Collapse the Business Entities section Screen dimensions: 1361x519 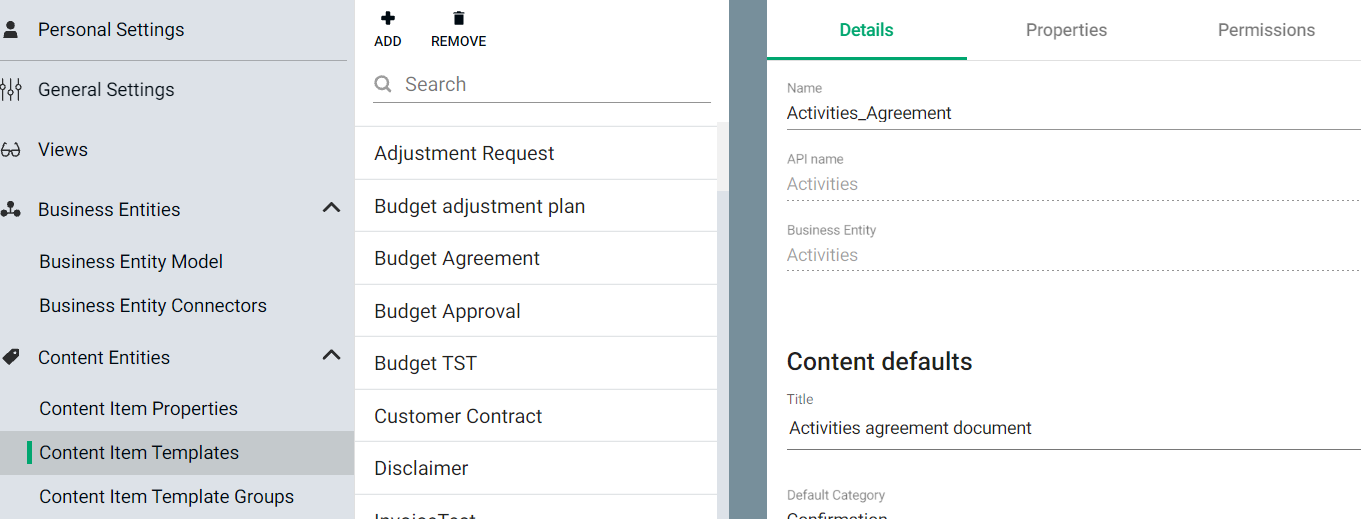(x=331, y=209)
